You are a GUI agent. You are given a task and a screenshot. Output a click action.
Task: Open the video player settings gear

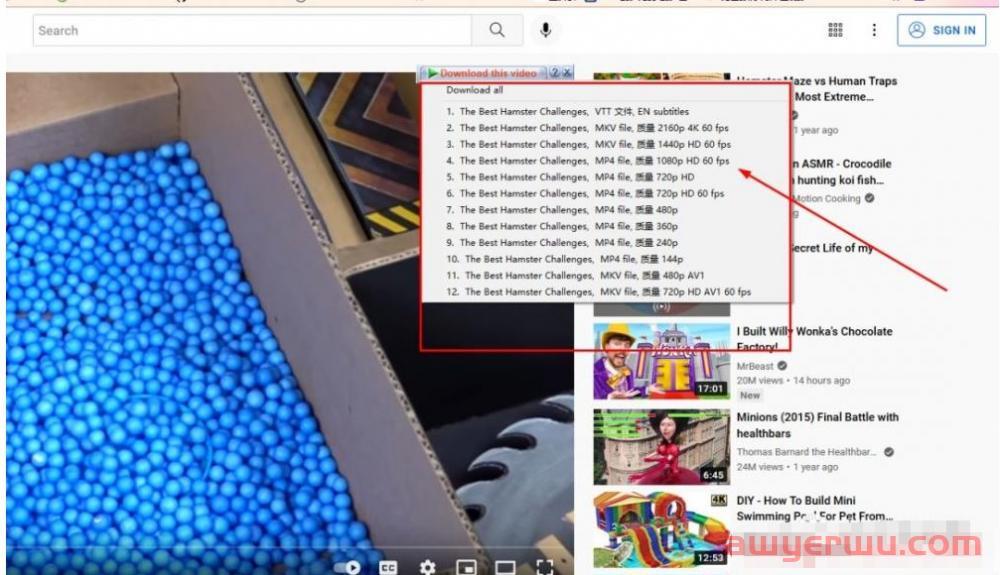(427, 567)
